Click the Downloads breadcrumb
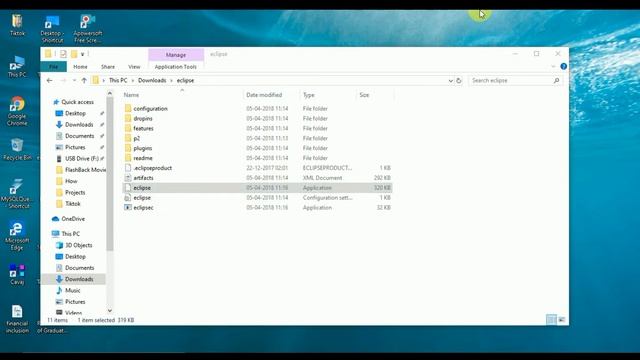 (x=152, y=80)
